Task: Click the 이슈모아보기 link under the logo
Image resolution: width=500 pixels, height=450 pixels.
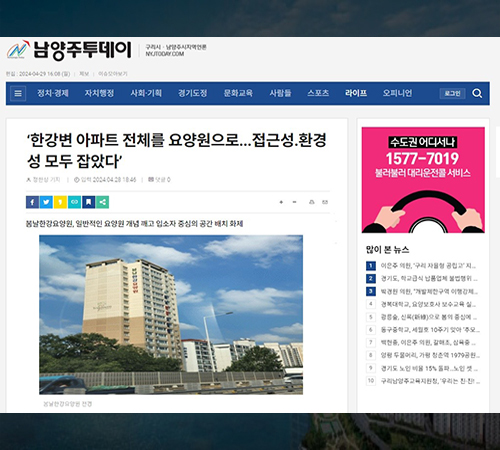Action: click(x=113, y=74)
